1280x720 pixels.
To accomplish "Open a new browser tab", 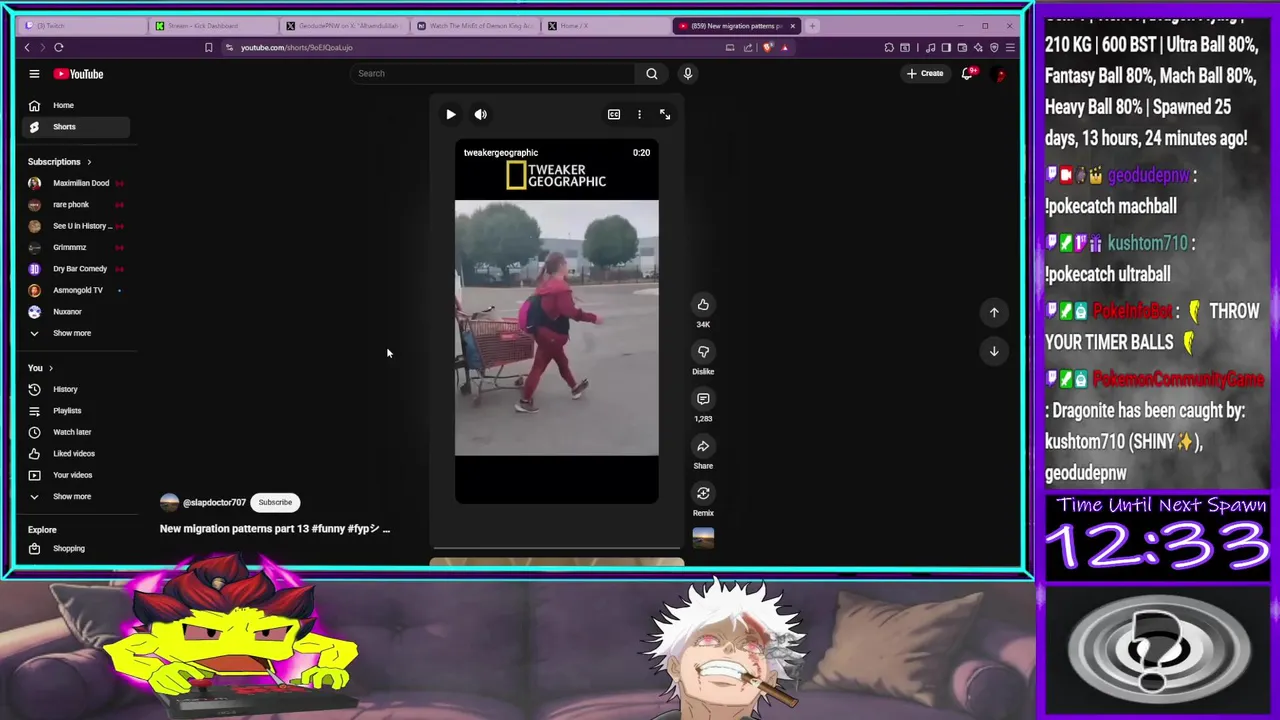I will coord(812,26).
